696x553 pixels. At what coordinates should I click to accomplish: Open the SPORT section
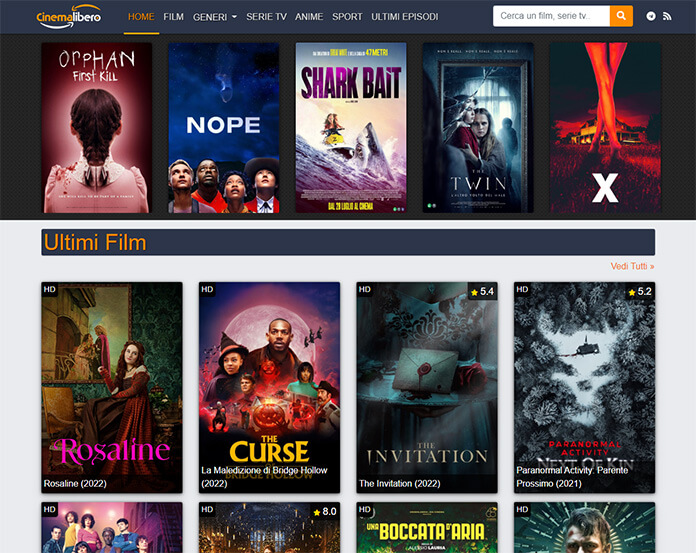pyautogui.click(x=347, y=17)
